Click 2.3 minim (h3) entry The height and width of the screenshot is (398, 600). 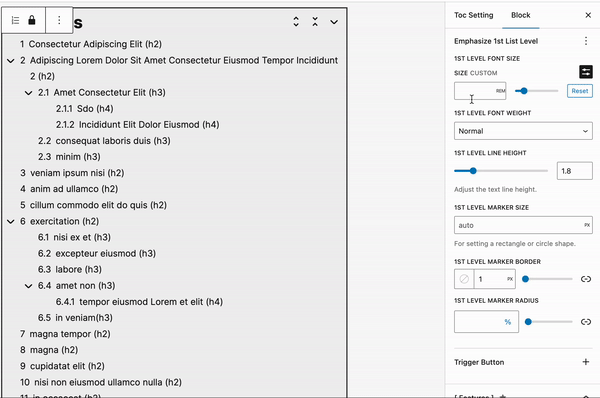click(69, 157)
